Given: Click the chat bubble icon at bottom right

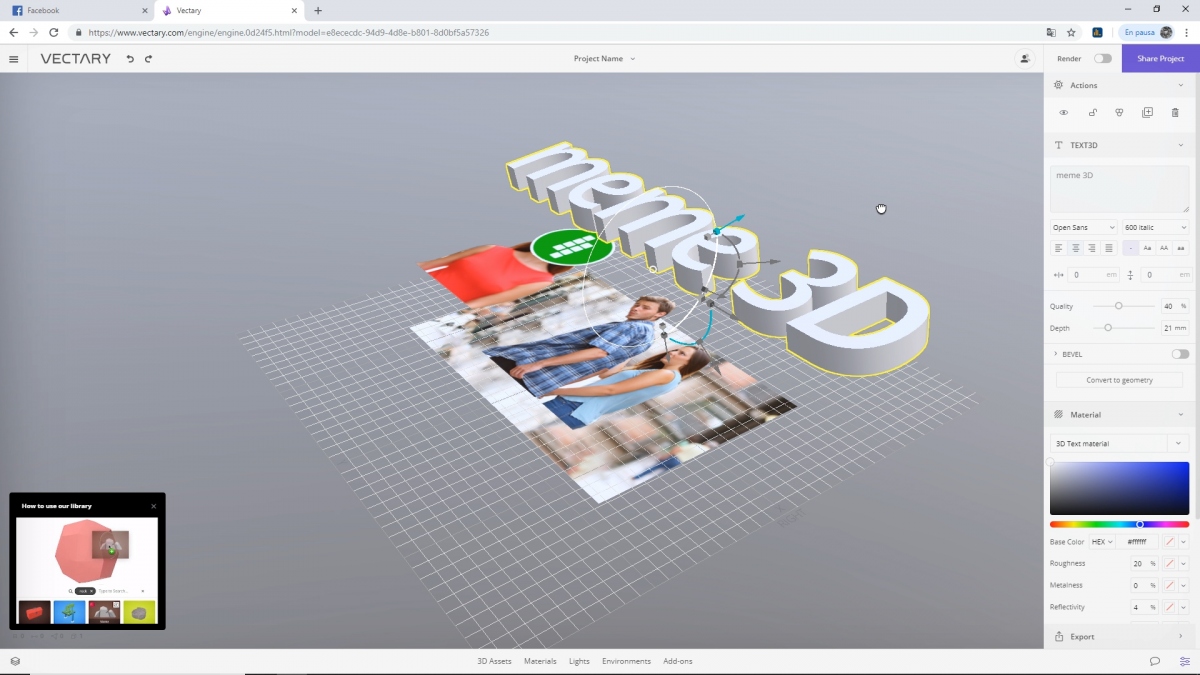Looking at the screenshot, I should pos(1155,661).
